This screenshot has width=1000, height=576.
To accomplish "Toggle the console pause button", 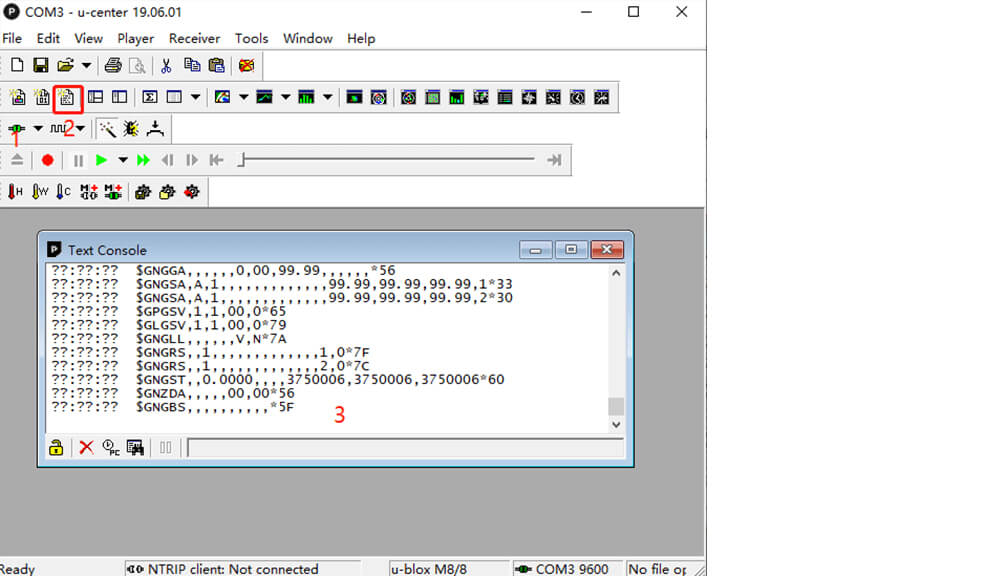I will 166,447.
